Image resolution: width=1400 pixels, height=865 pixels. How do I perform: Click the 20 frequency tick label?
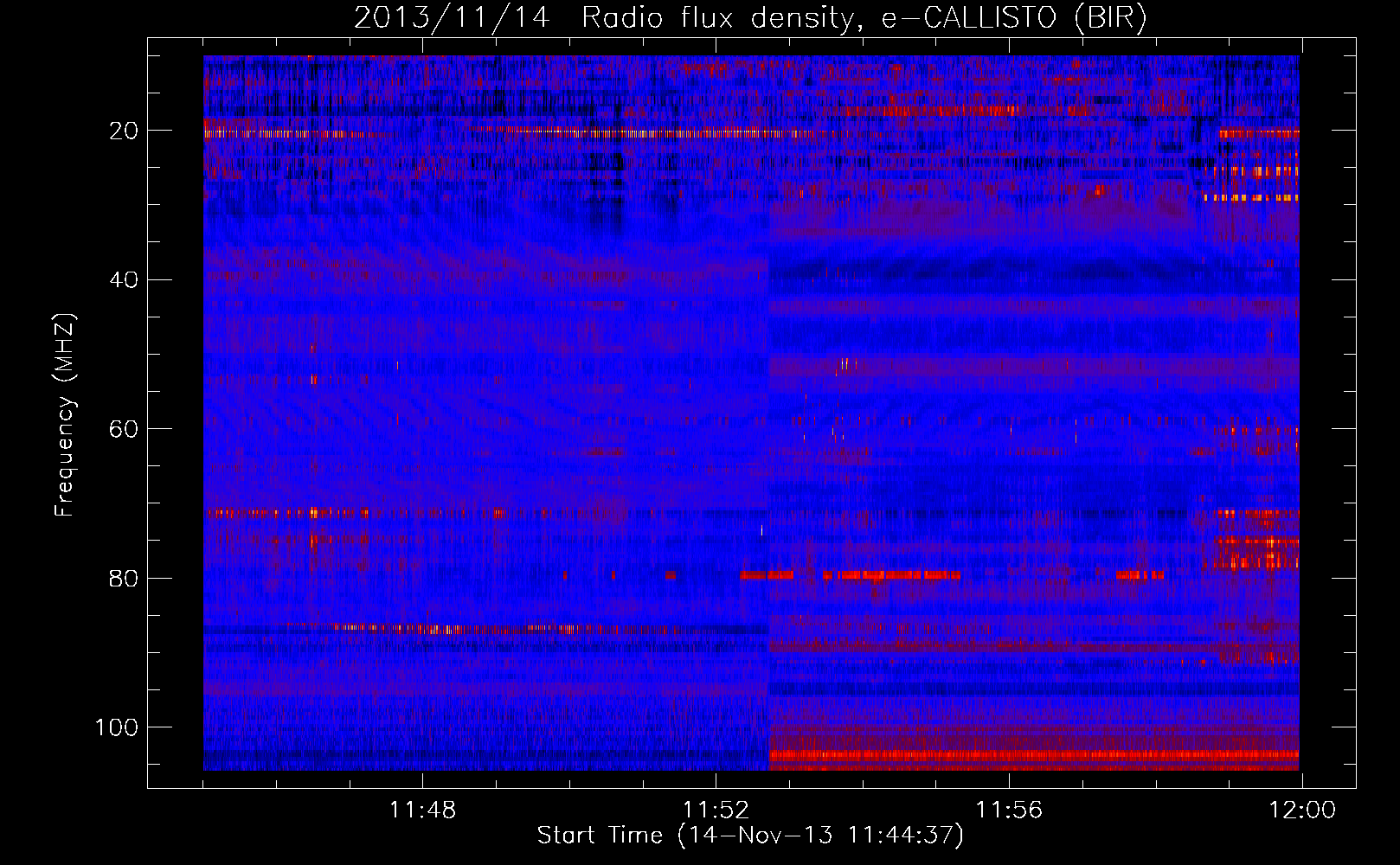(x=124, y=131)
